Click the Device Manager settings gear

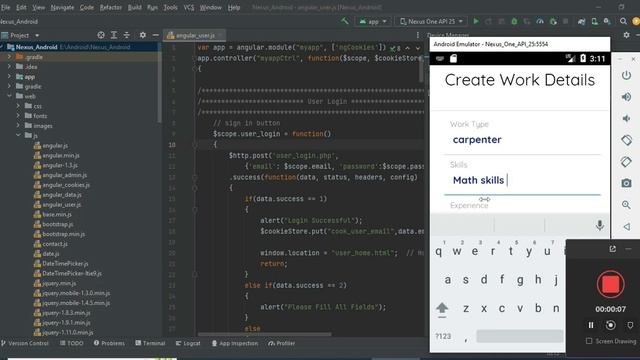[x=627, y=35]
